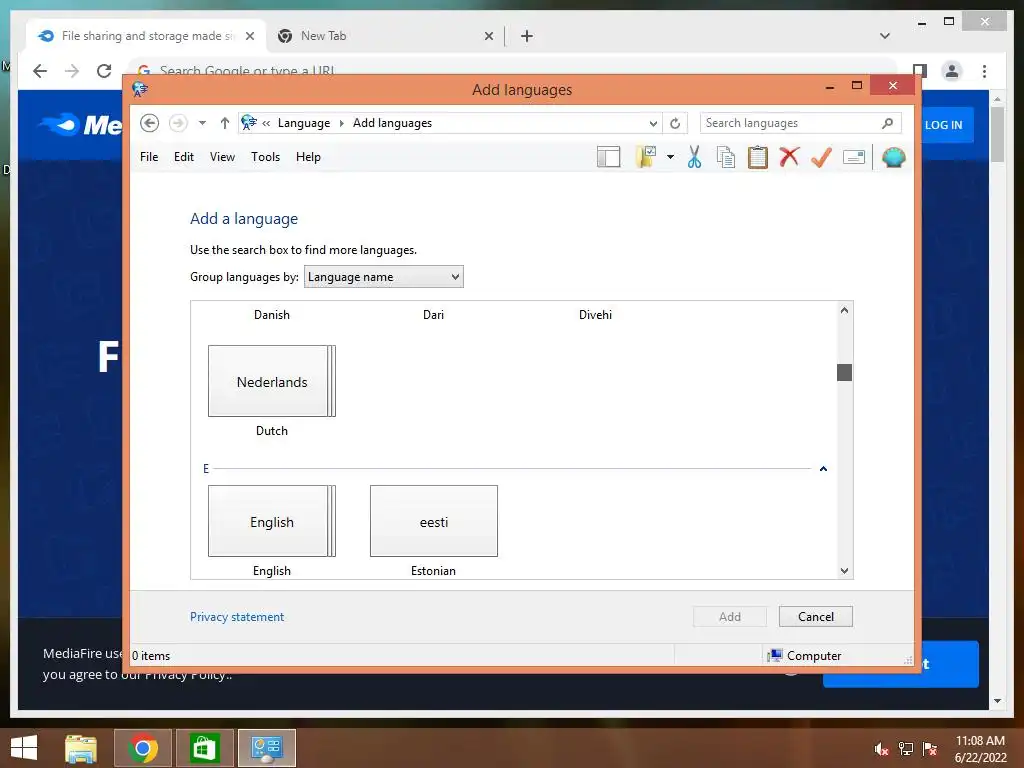Close the New Tab browser tab
The height and width of the screenshot is (768, 1024).
(488, 36)
